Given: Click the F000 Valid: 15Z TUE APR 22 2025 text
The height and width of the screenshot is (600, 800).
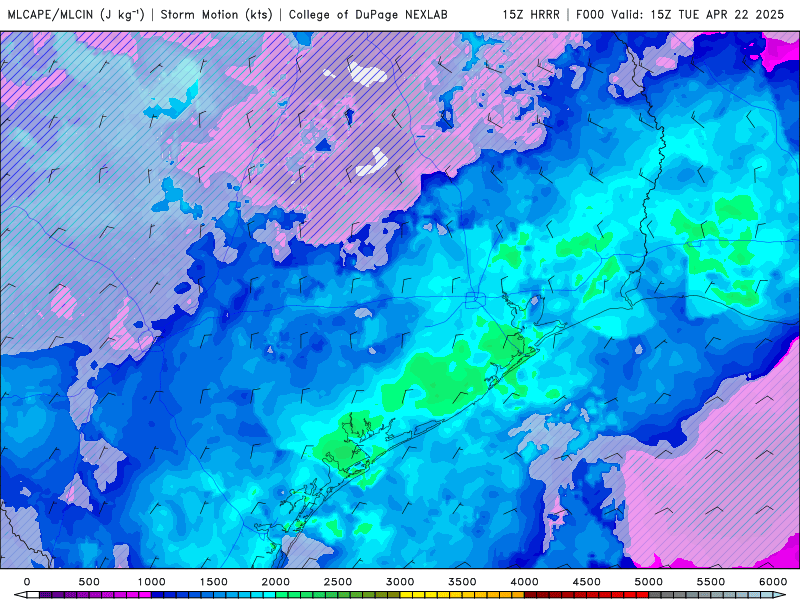Looking at the screenshot, I should point(680,14).
